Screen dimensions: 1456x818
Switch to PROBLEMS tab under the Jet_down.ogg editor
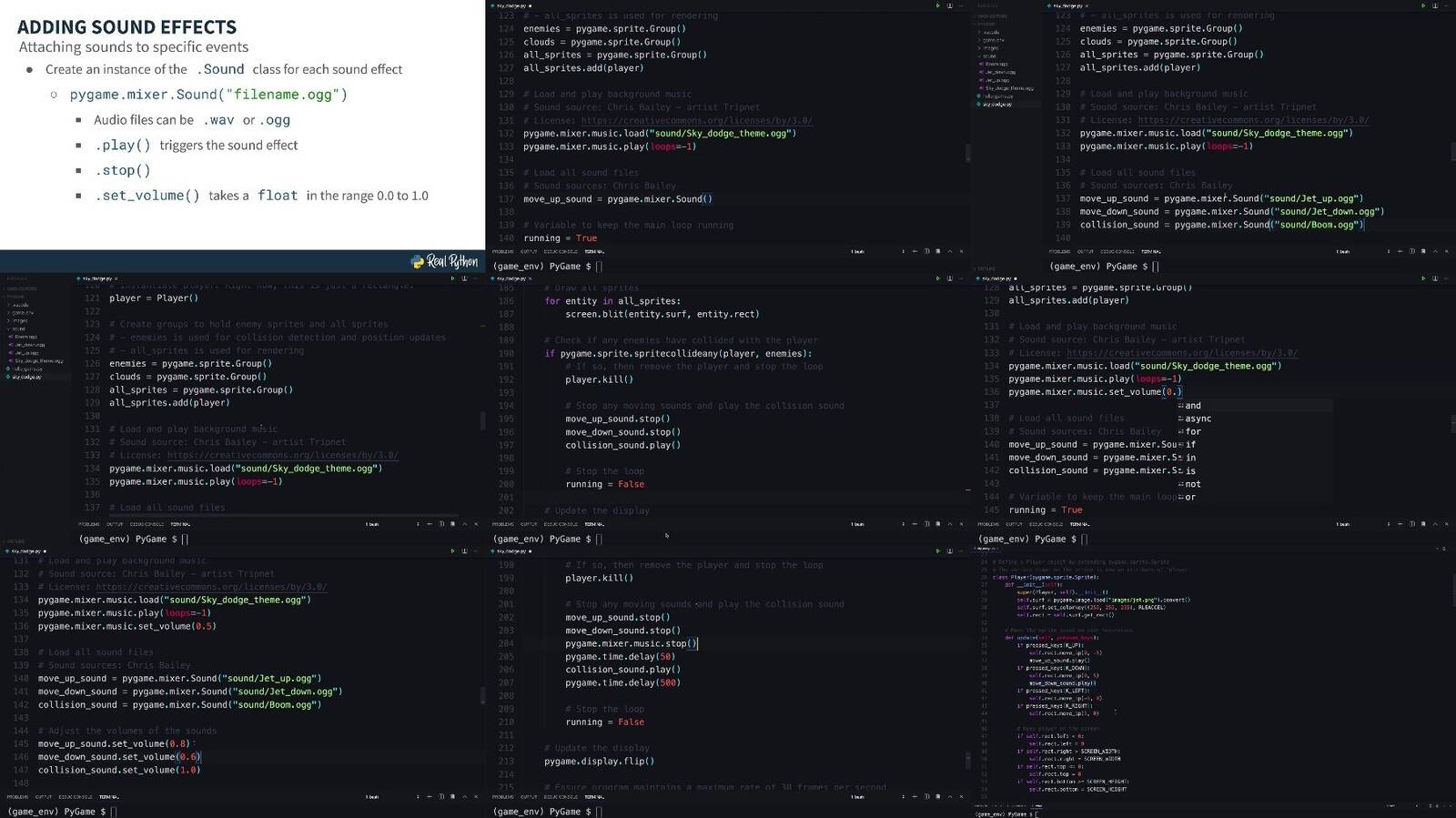(x=1059, y=251)
